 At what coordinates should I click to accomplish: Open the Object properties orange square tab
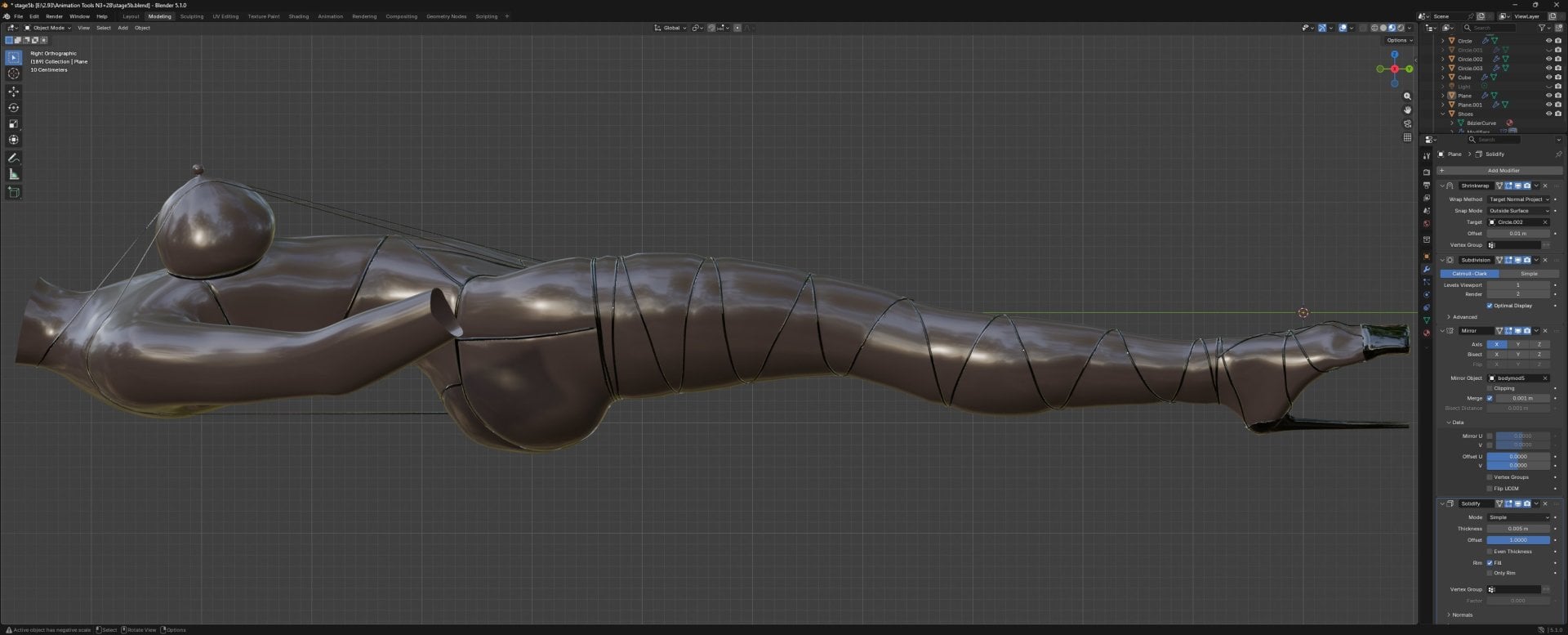(x=1427, y=257)
